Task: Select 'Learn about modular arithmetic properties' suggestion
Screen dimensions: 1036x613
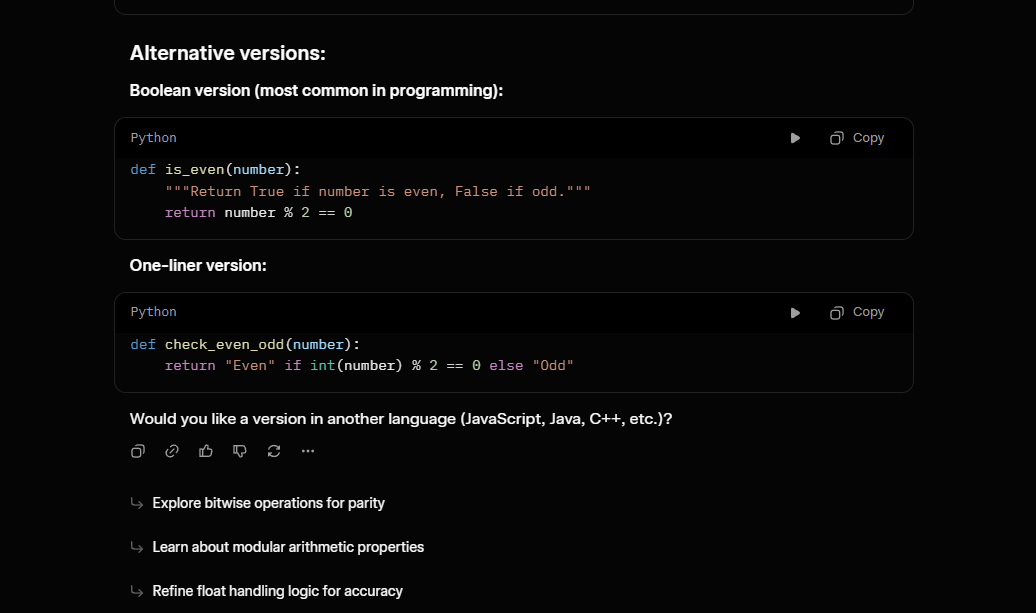Action: (x=288, y=547)
